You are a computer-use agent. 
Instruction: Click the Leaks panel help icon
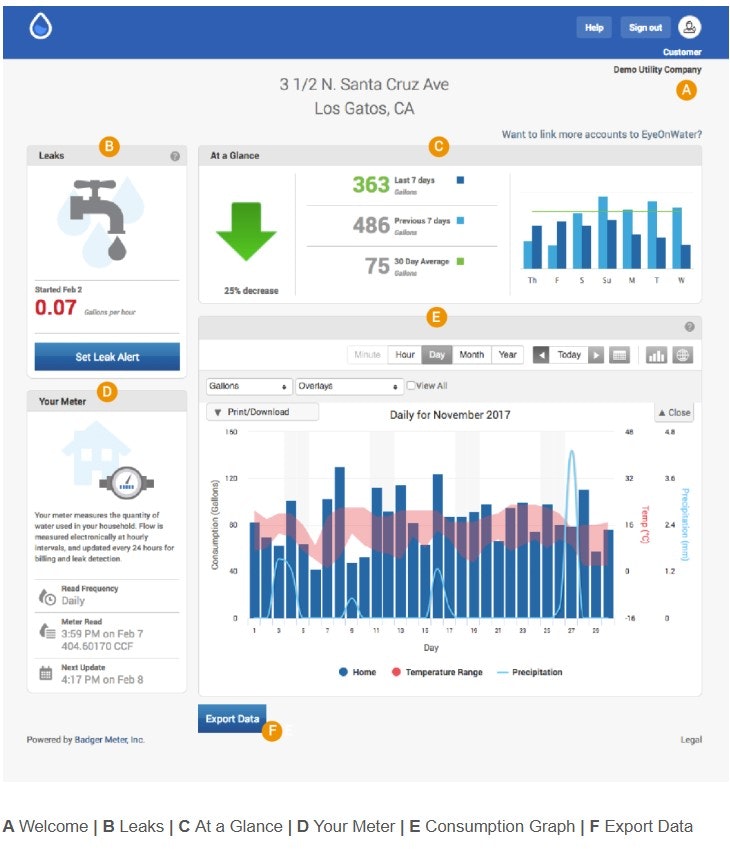[175, 156]
